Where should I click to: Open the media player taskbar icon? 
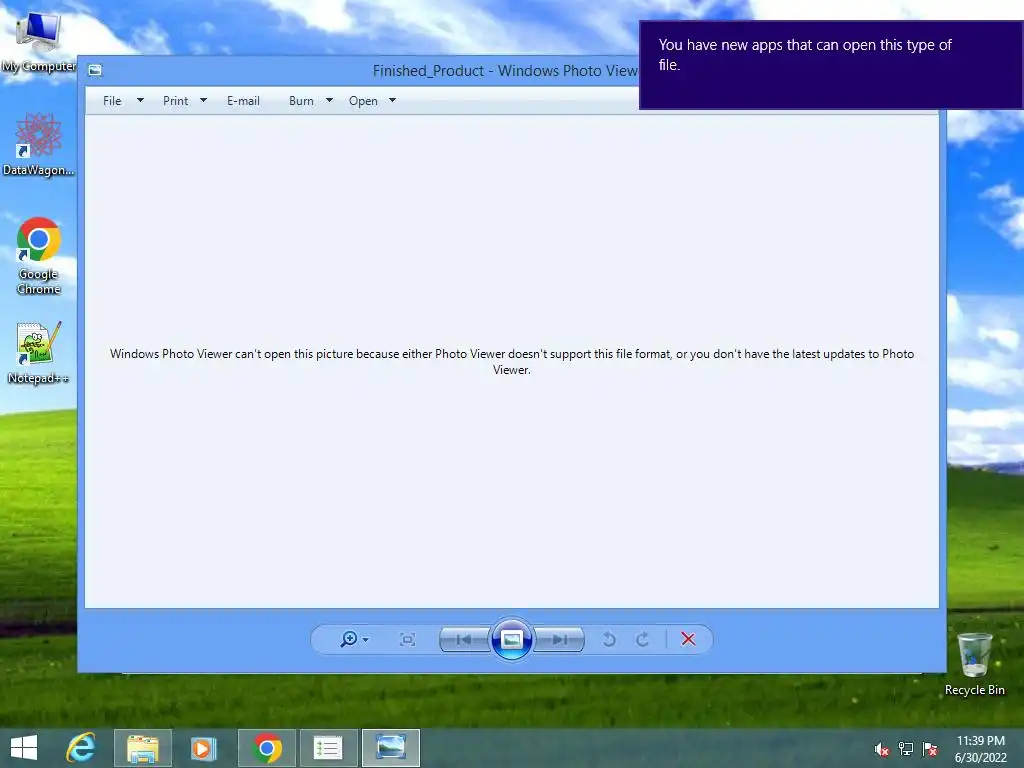pyautogui.click(x=203, y=748)
